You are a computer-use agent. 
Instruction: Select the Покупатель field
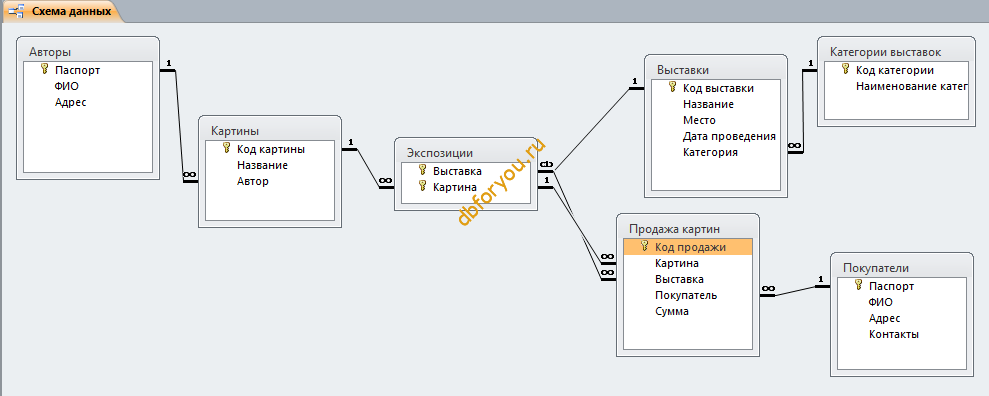(x=688, y=294)
